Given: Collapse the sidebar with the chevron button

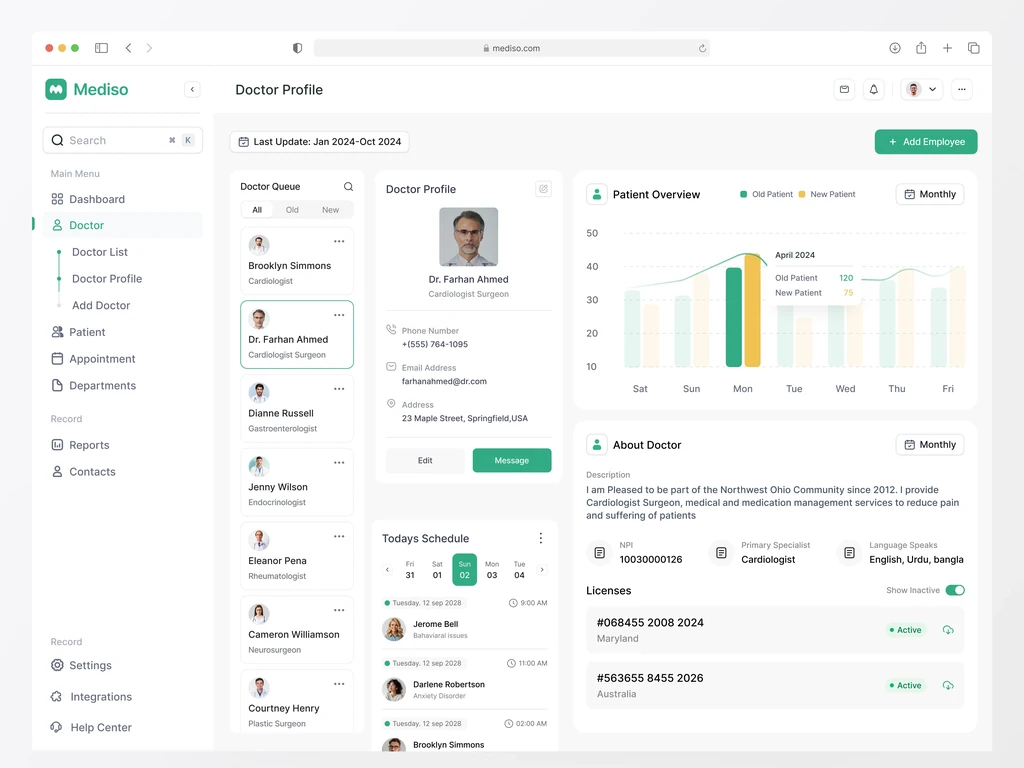Looking at the screenshot, I should [192, 89].
